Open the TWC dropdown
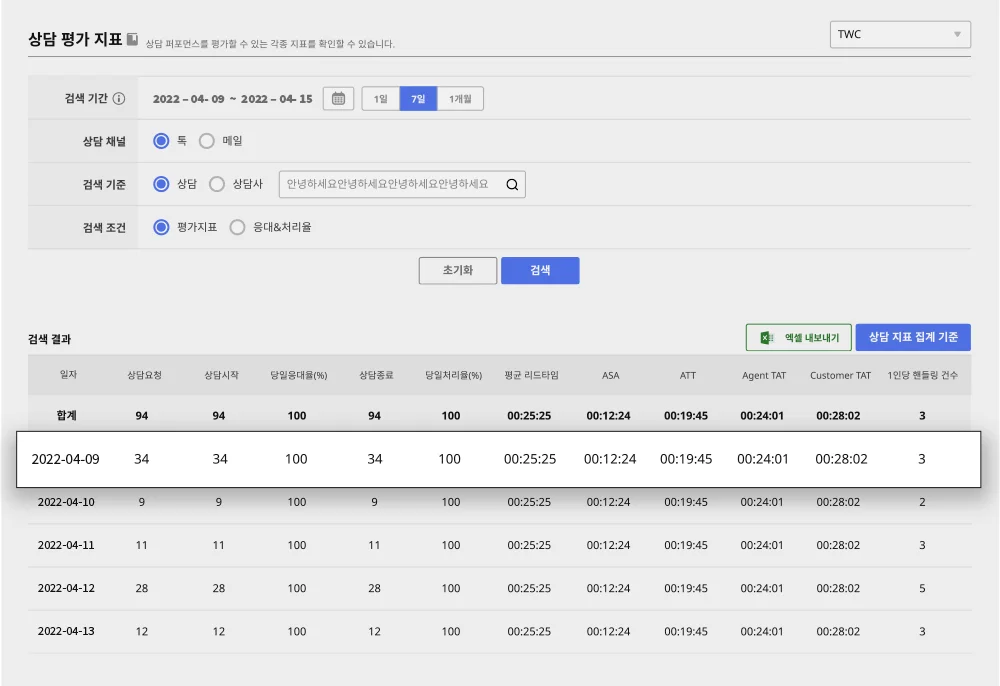1000x686 pixels. tap(900, 34)
